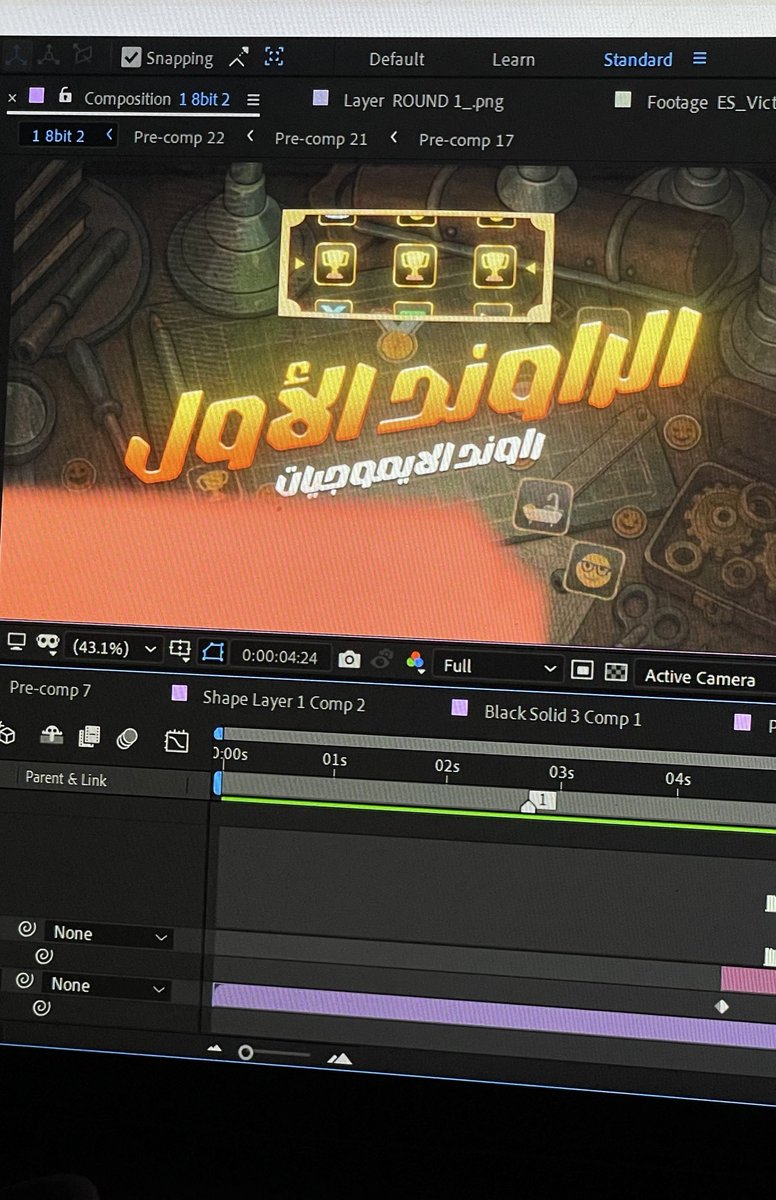The image size is (776, 1200).
Task: Click the Always Preview This View monitor icon
Action: tap(16, 642)
